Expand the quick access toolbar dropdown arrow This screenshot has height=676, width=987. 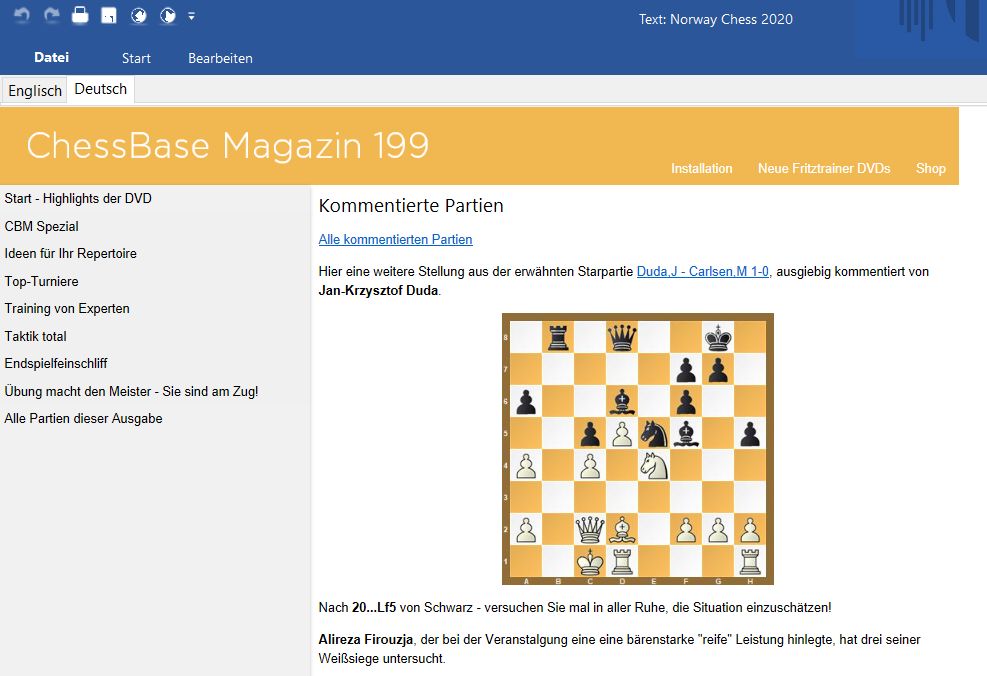pos(191,16)
